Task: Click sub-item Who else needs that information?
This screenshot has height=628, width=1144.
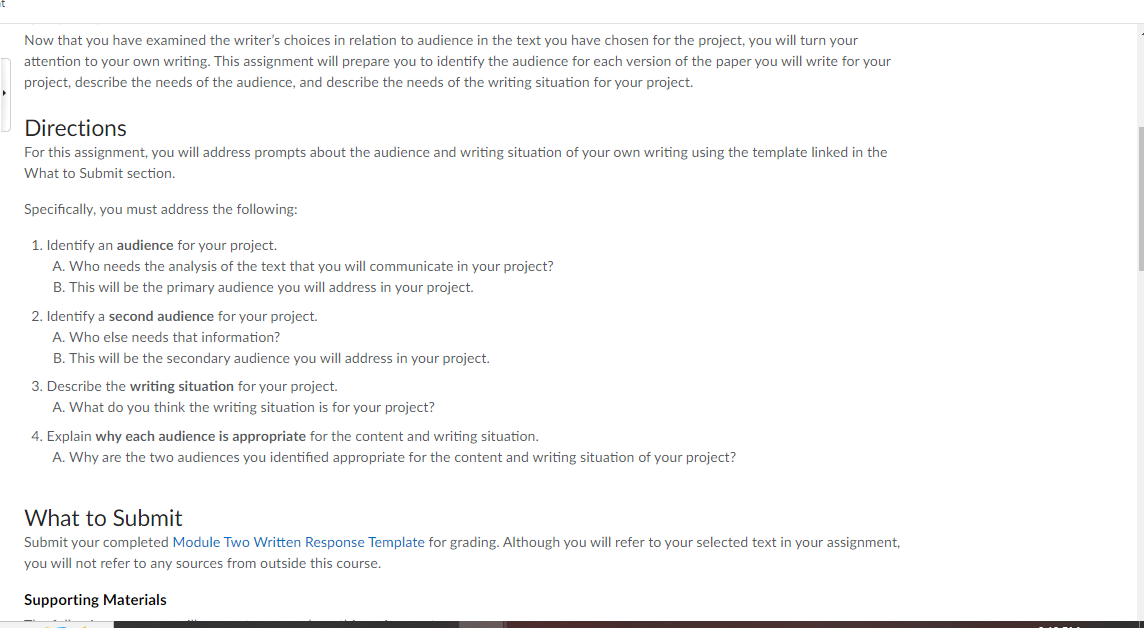Action: [166, 338]
